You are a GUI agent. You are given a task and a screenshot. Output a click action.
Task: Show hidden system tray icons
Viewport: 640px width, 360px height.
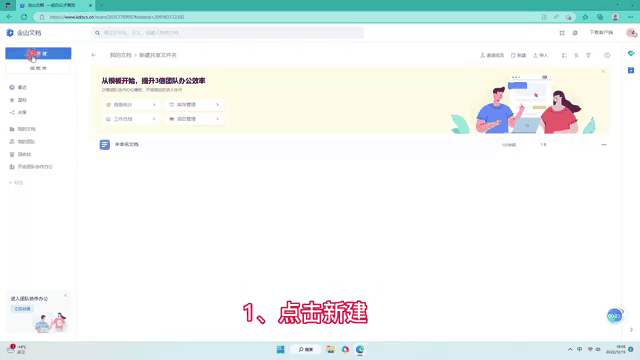tap(570, 350)
